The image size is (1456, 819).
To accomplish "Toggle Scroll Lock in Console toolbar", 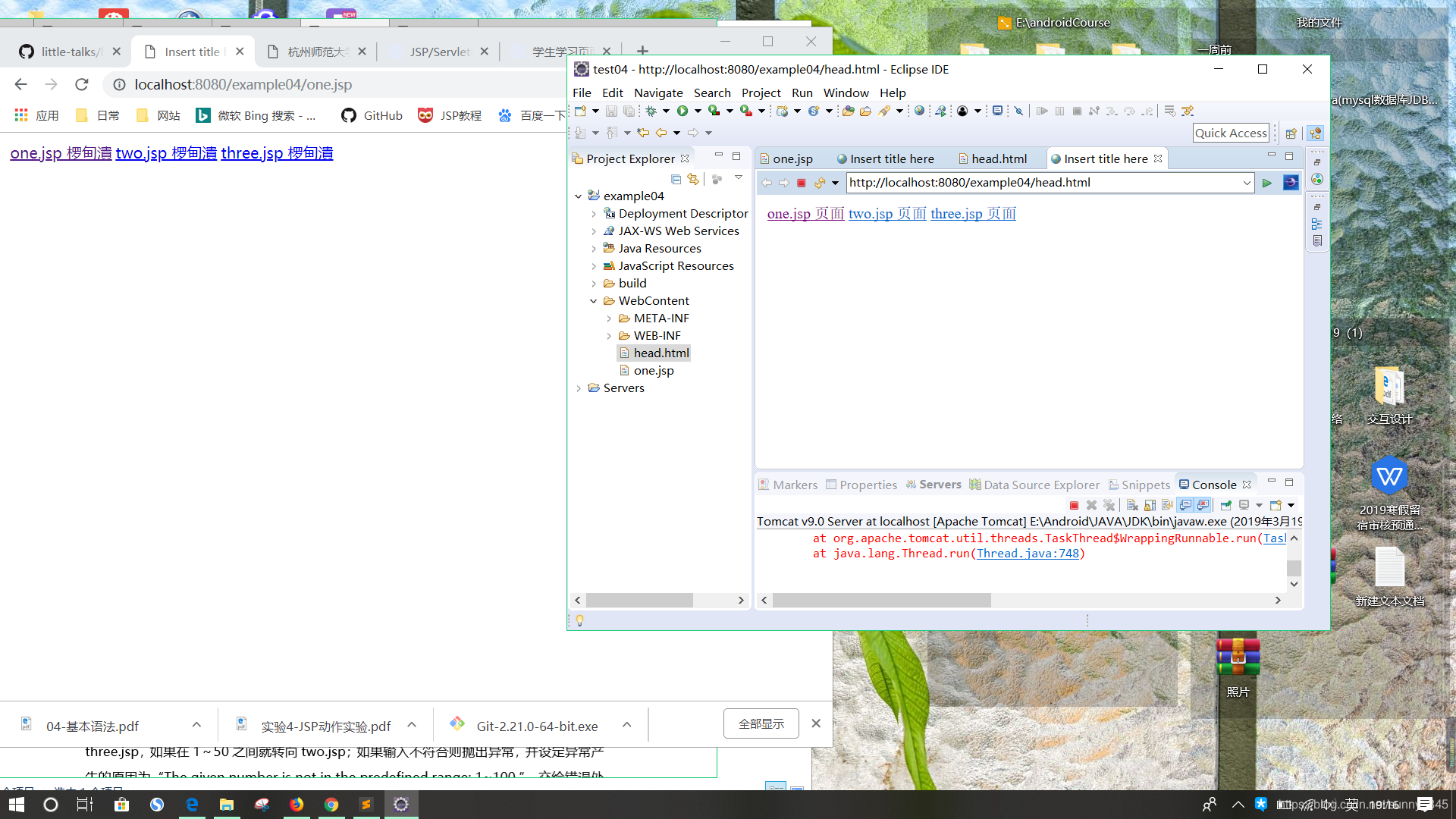I will pyautogui.click(x=1150, y=505).
